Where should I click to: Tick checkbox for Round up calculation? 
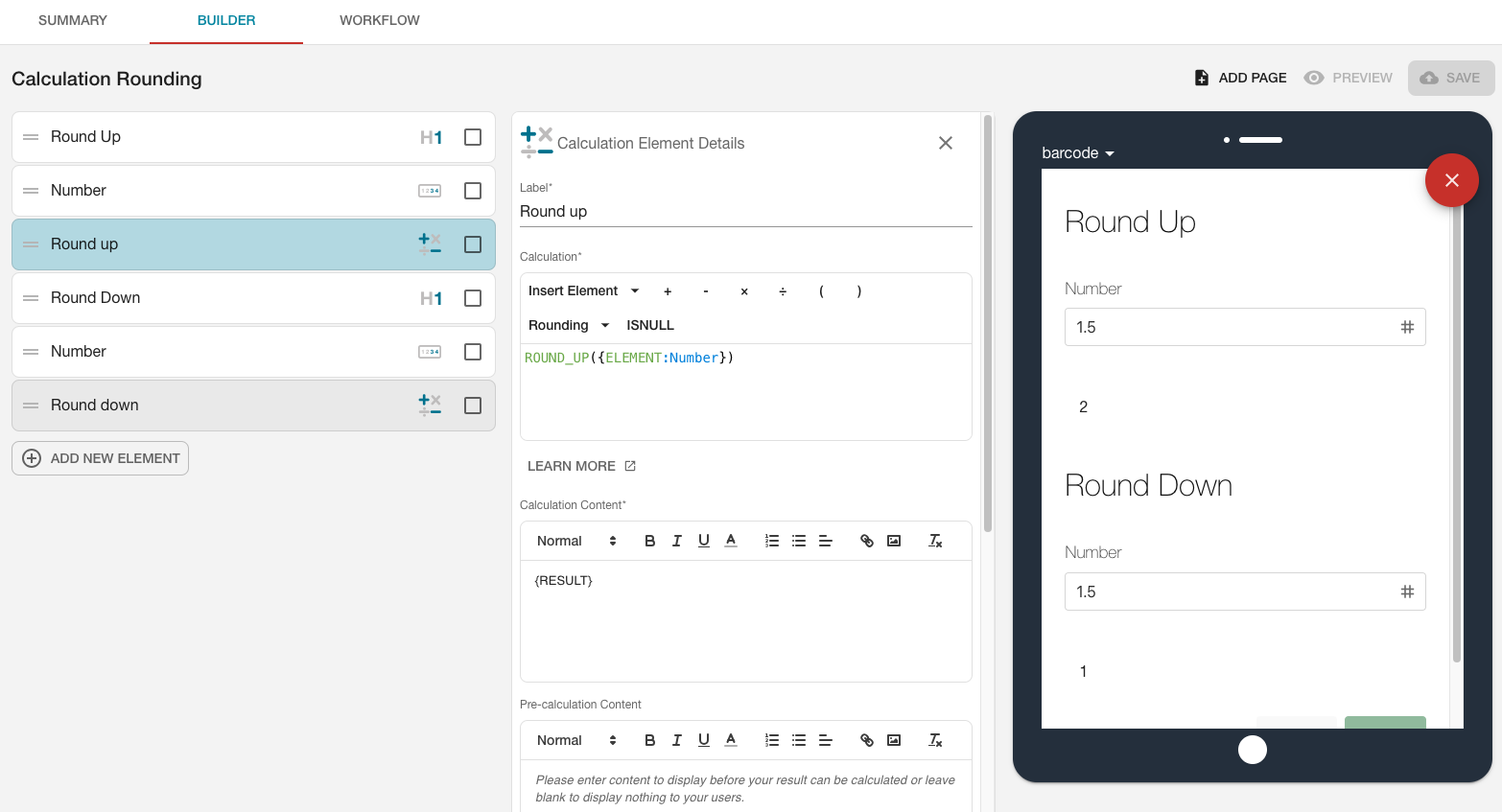(x=473, y=244)
